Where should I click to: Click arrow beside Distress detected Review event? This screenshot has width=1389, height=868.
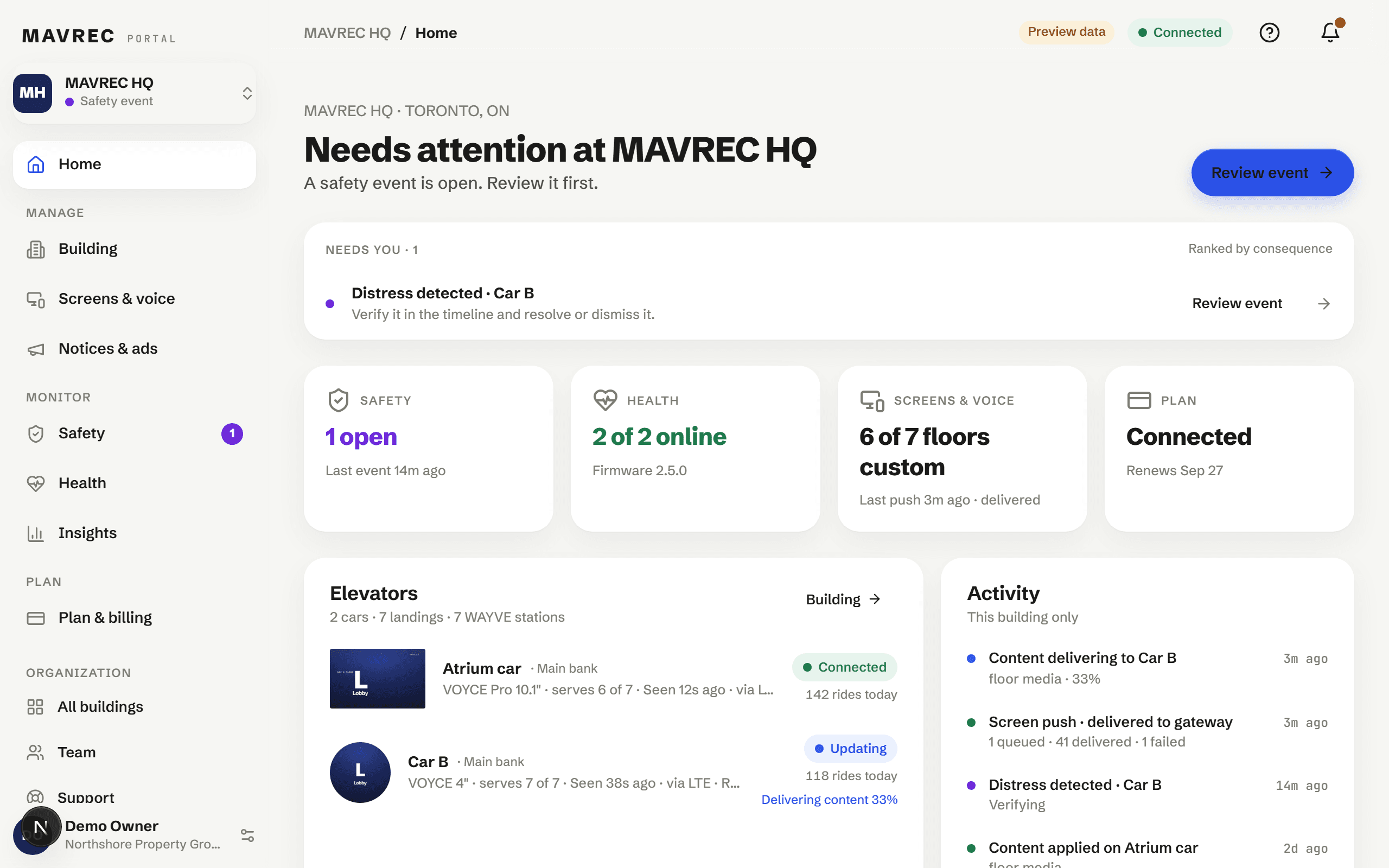(x=1323, y=304)
